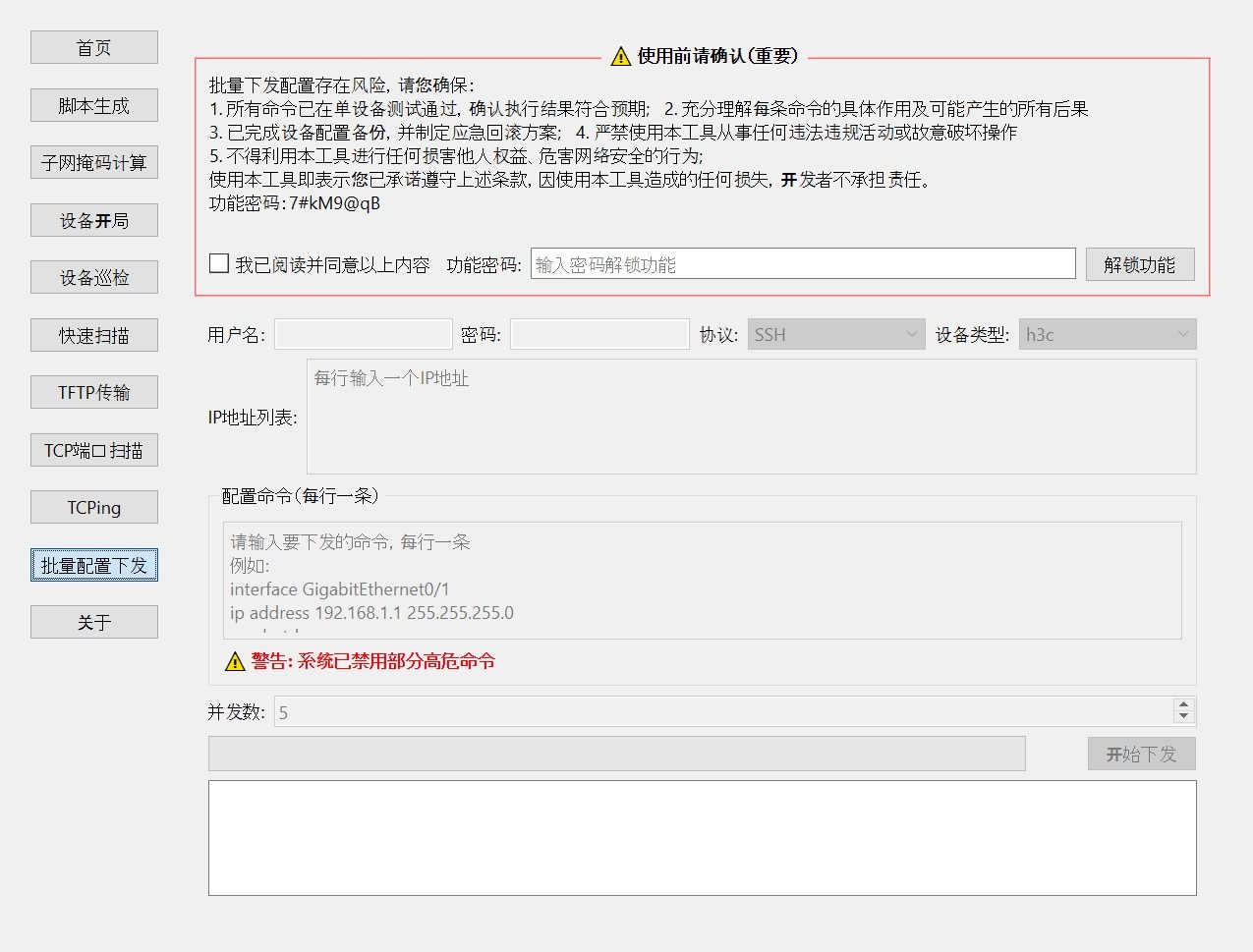The image size is (1253, 952).
Task: Click the 批量配置下发 button
Action: coord(94,565)
